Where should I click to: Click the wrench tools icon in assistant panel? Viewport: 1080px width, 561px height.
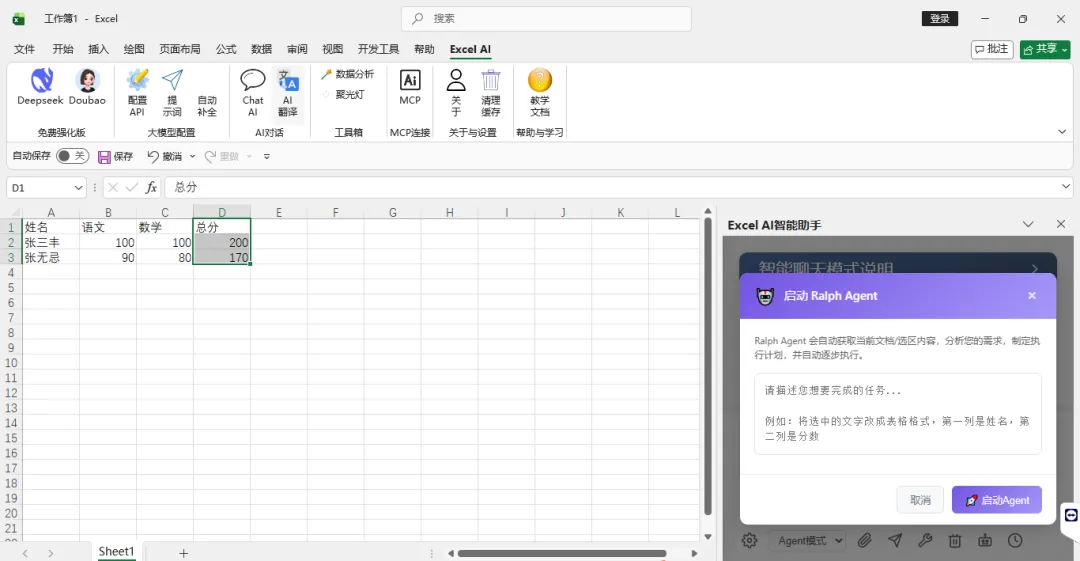[925, 541]
